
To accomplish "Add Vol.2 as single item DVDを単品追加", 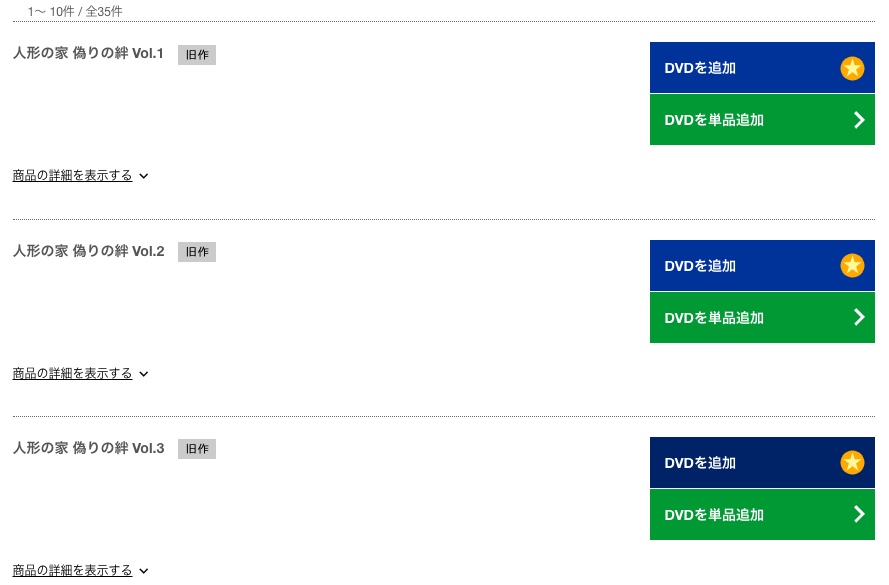I will click(x=762, y=317).
